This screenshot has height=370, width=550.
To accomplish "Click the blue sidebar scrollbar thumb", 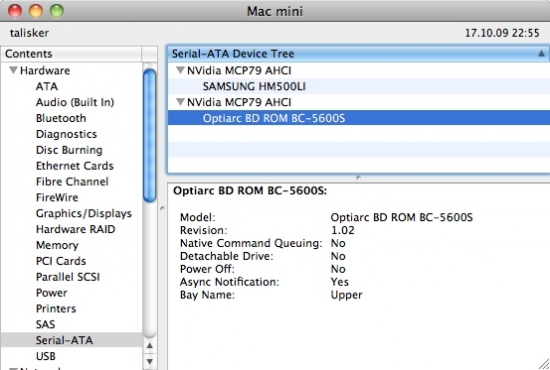I will click(150, 135).
